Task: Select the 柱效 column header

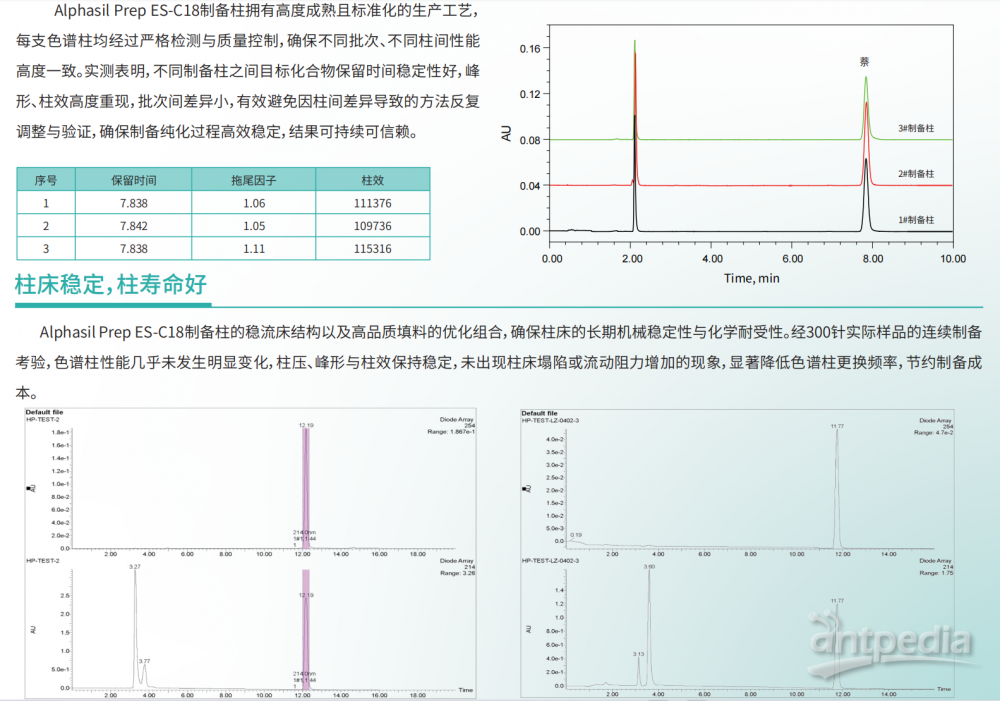Action: (x=372, y=180)
